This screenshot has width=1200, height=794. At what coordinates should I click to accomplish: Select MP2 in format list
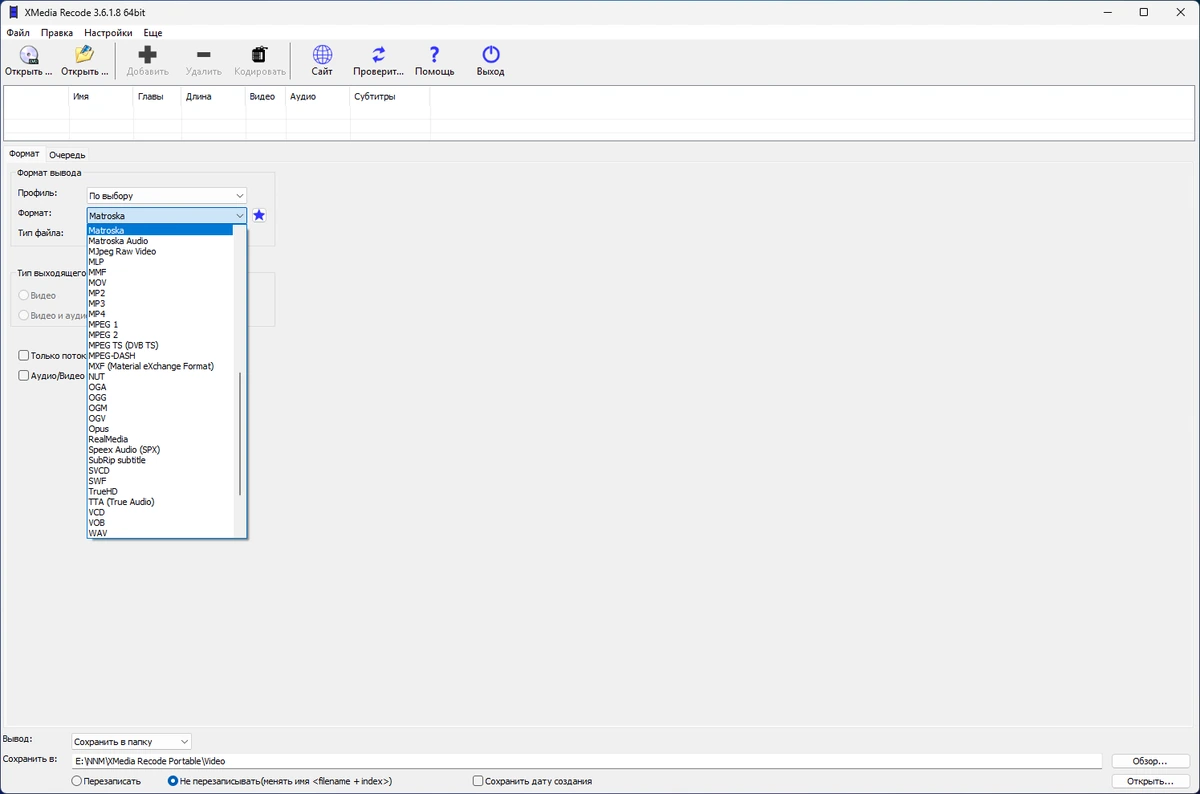[x=160, y=293]
